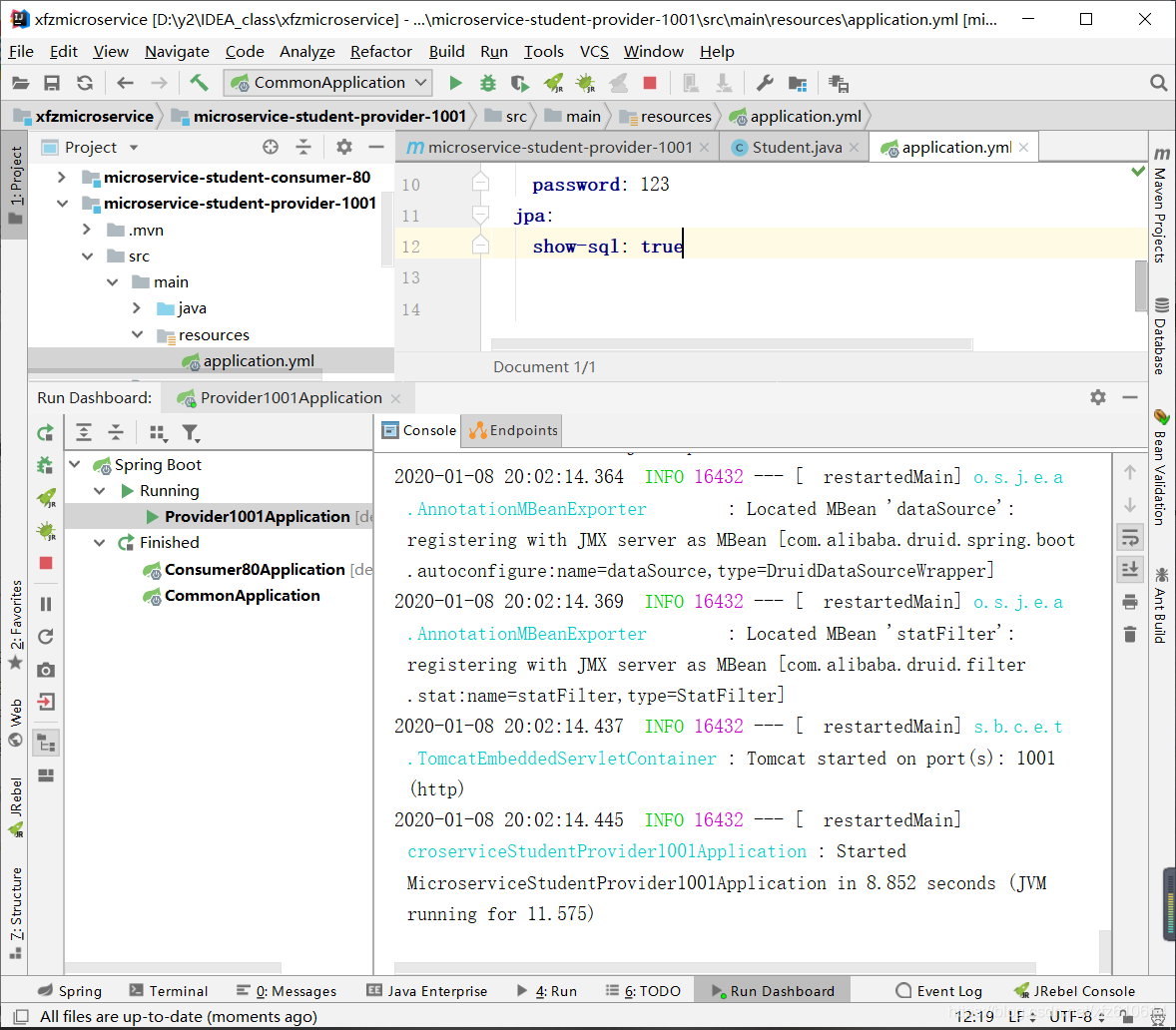Open the Terminal tool window
The width and height of the screenshot is (1176, 1030).
pos(169,991)
